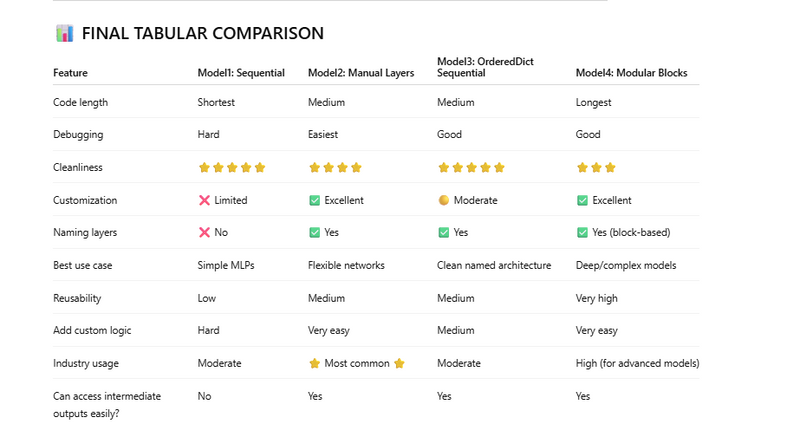800x438 pixels.
Task: Click the Model4: Modular Blocks column header
Action: click(631, 73)
